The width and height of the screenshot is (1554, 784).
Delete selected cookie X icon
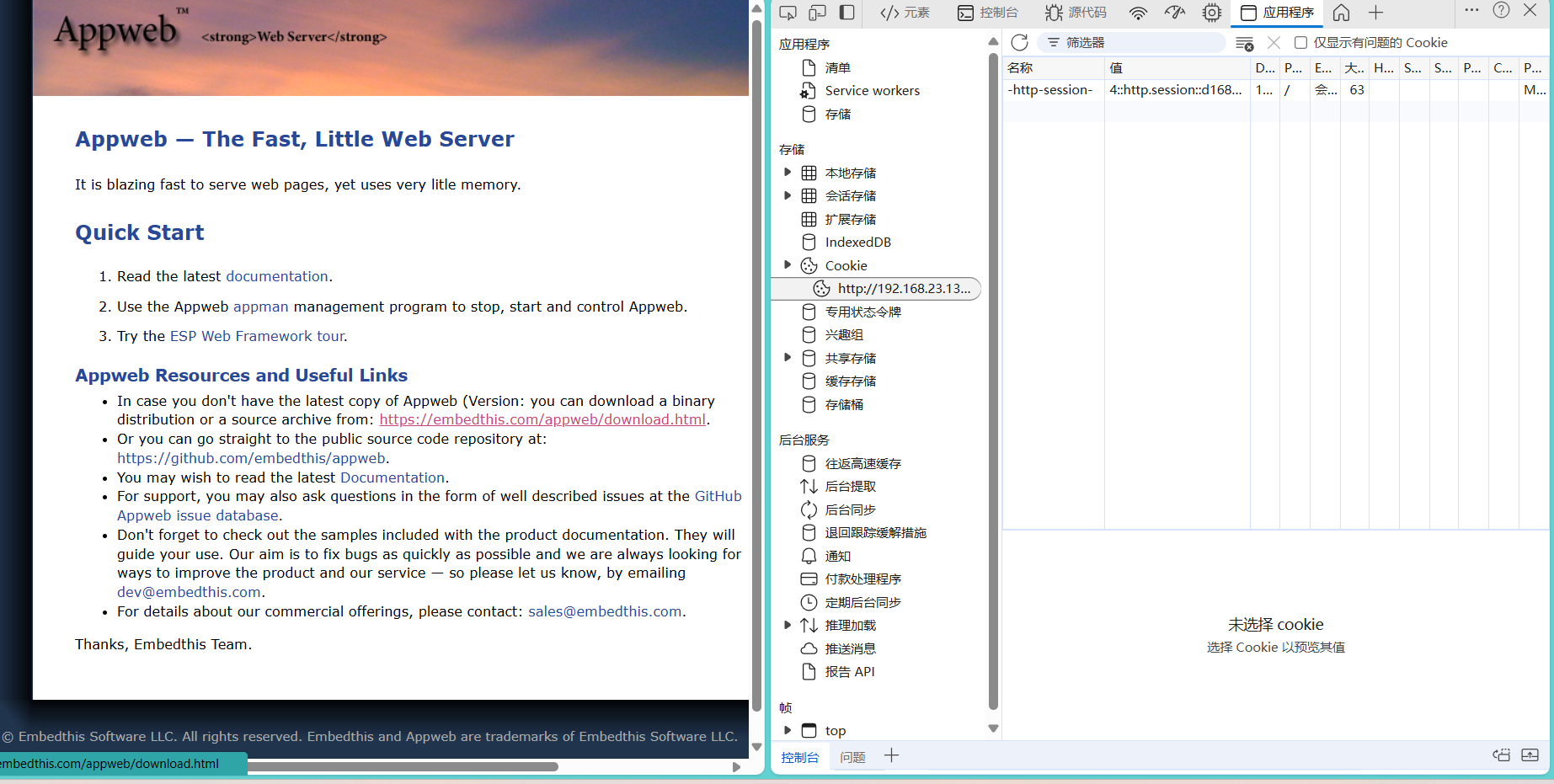(x=1274, y=42)
